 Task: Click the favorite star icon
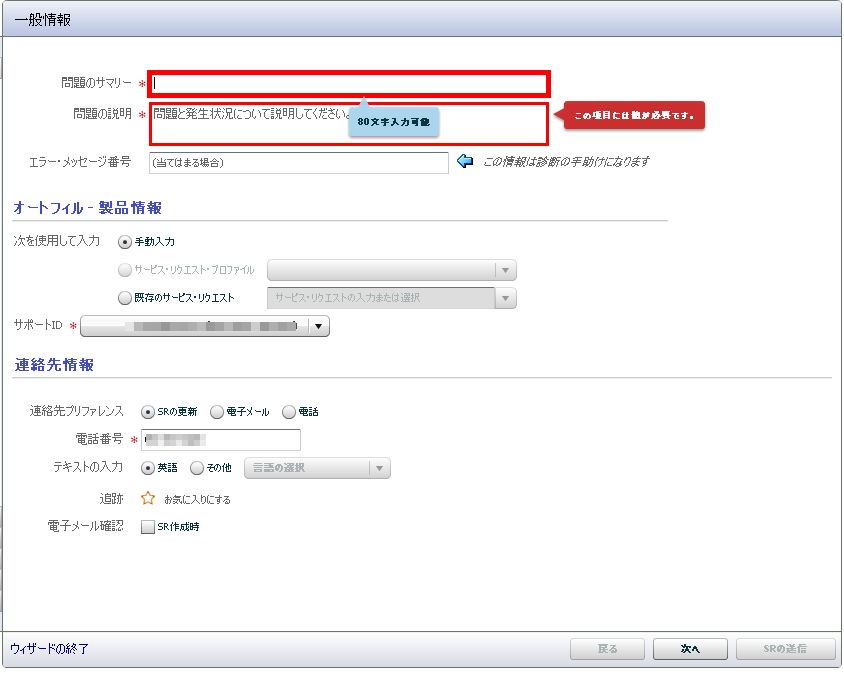pyautogui.click(x=148, y=498)
